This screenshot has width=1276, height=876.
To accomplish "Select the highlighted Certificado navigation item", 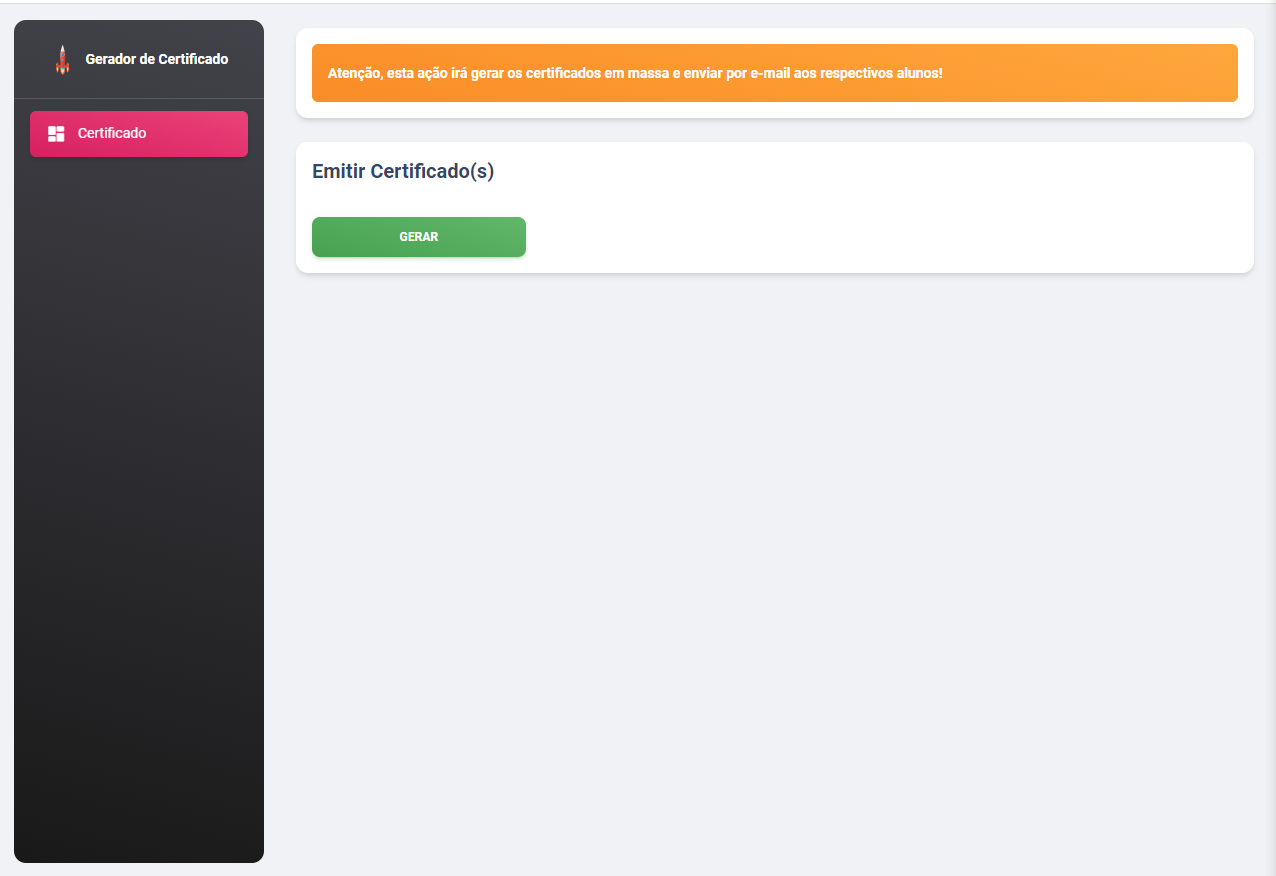I will [138, 133].
